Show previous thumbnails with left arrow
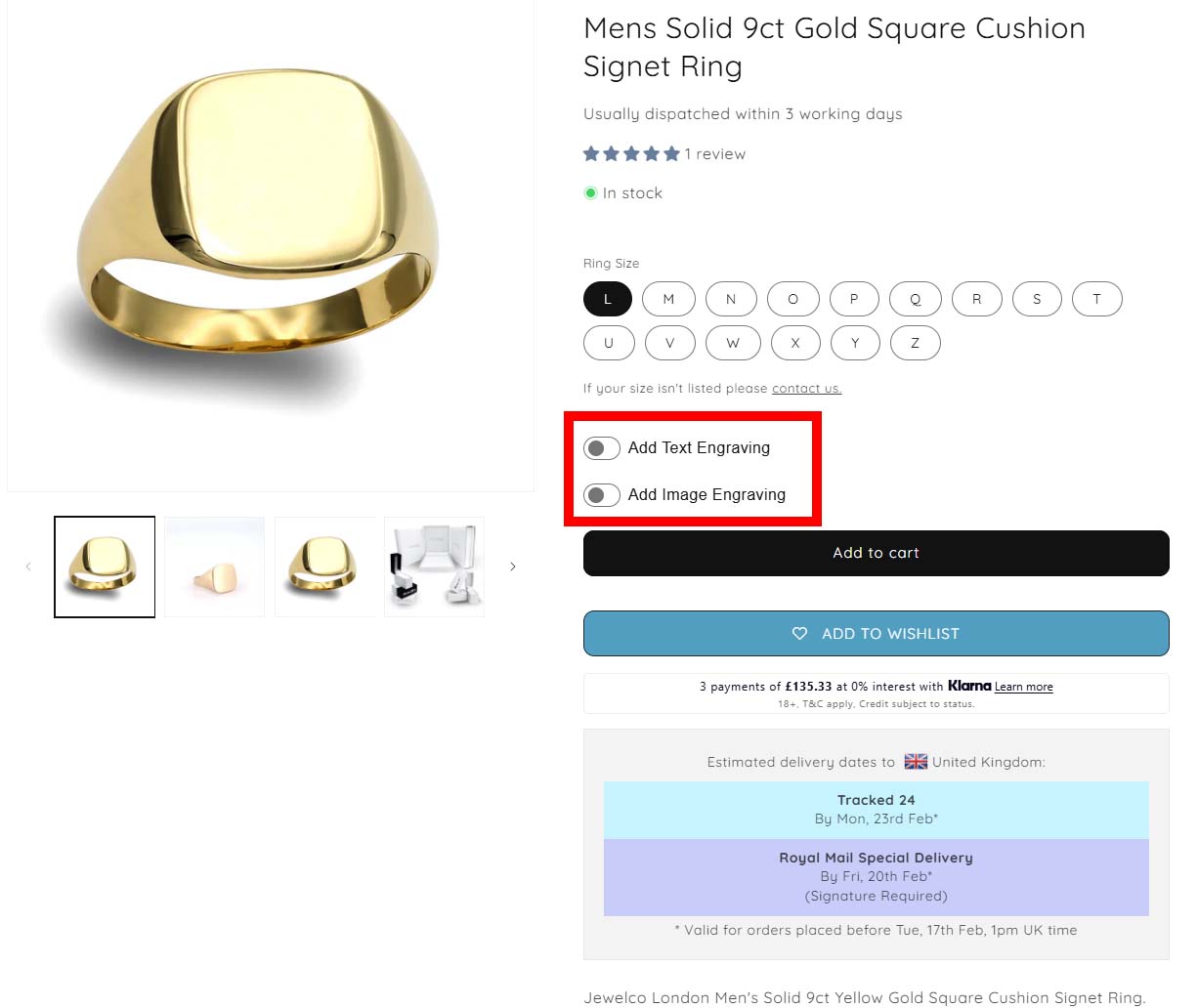The image size is (1198, 1008). [x=28, y=567]
